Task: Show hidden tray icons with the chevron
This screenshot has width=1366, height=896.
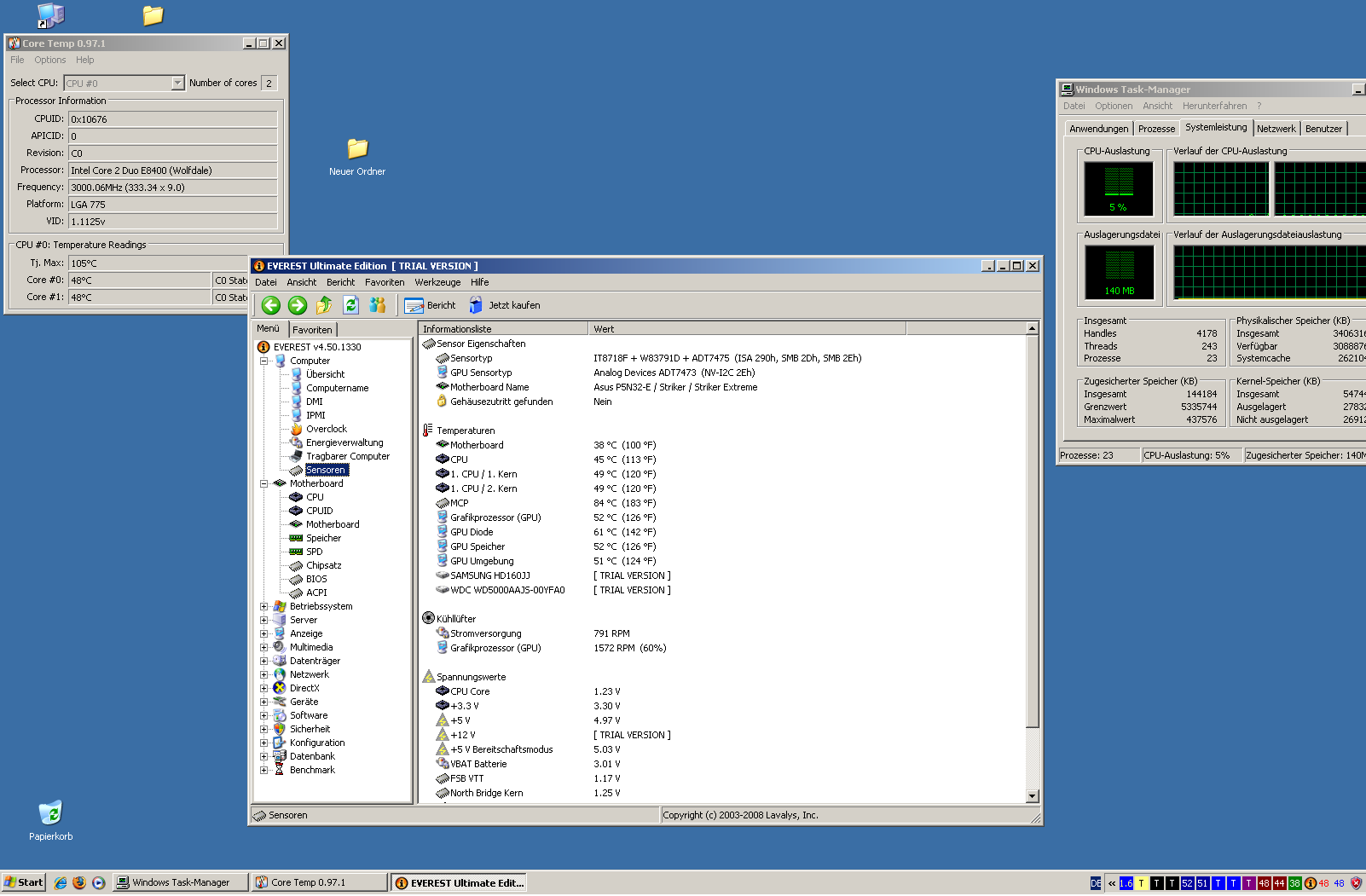Action: pos(1111,883)
